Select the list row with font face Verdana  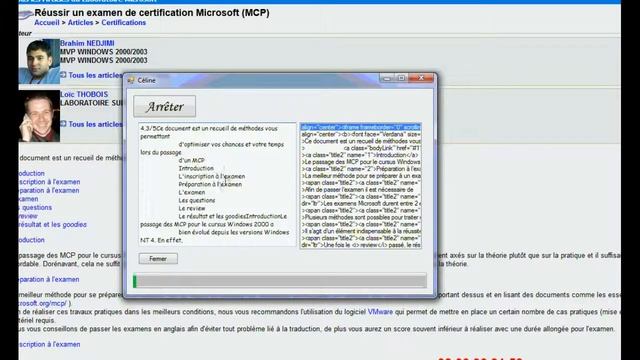coord(361,134)
